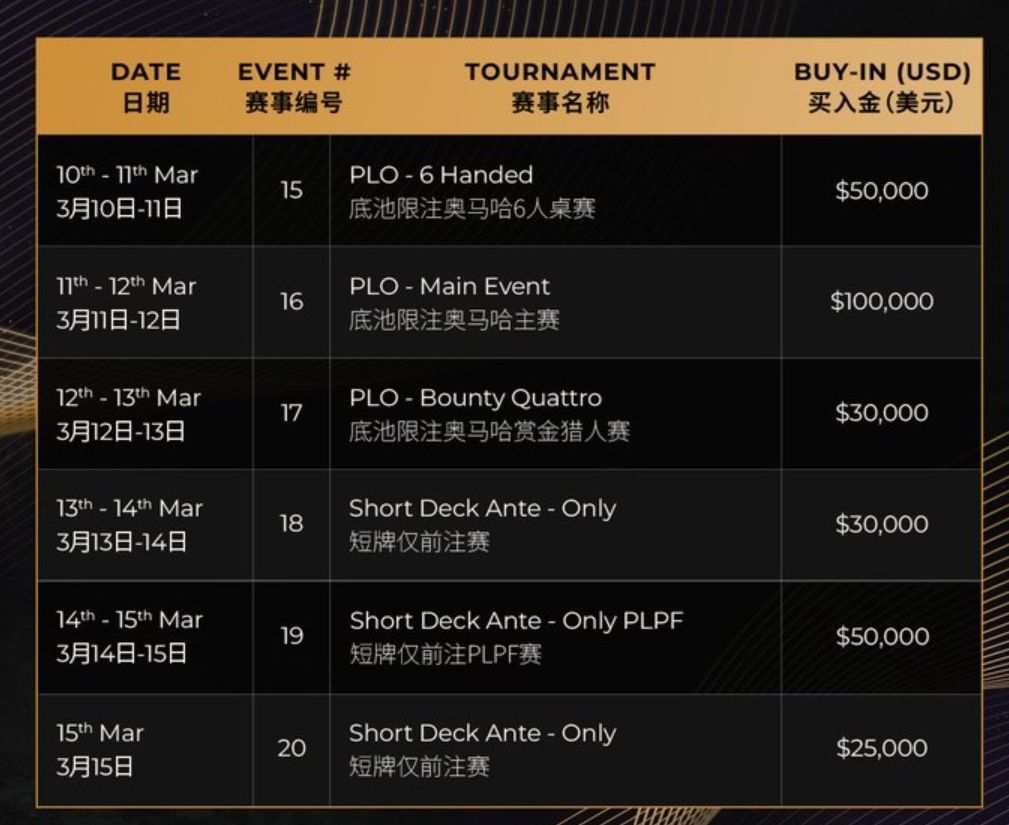The height and width of the screenshot is (825, 1009).
Task: Select the 10th - 11th Mar date cell
Action: [x=127, y=190]
